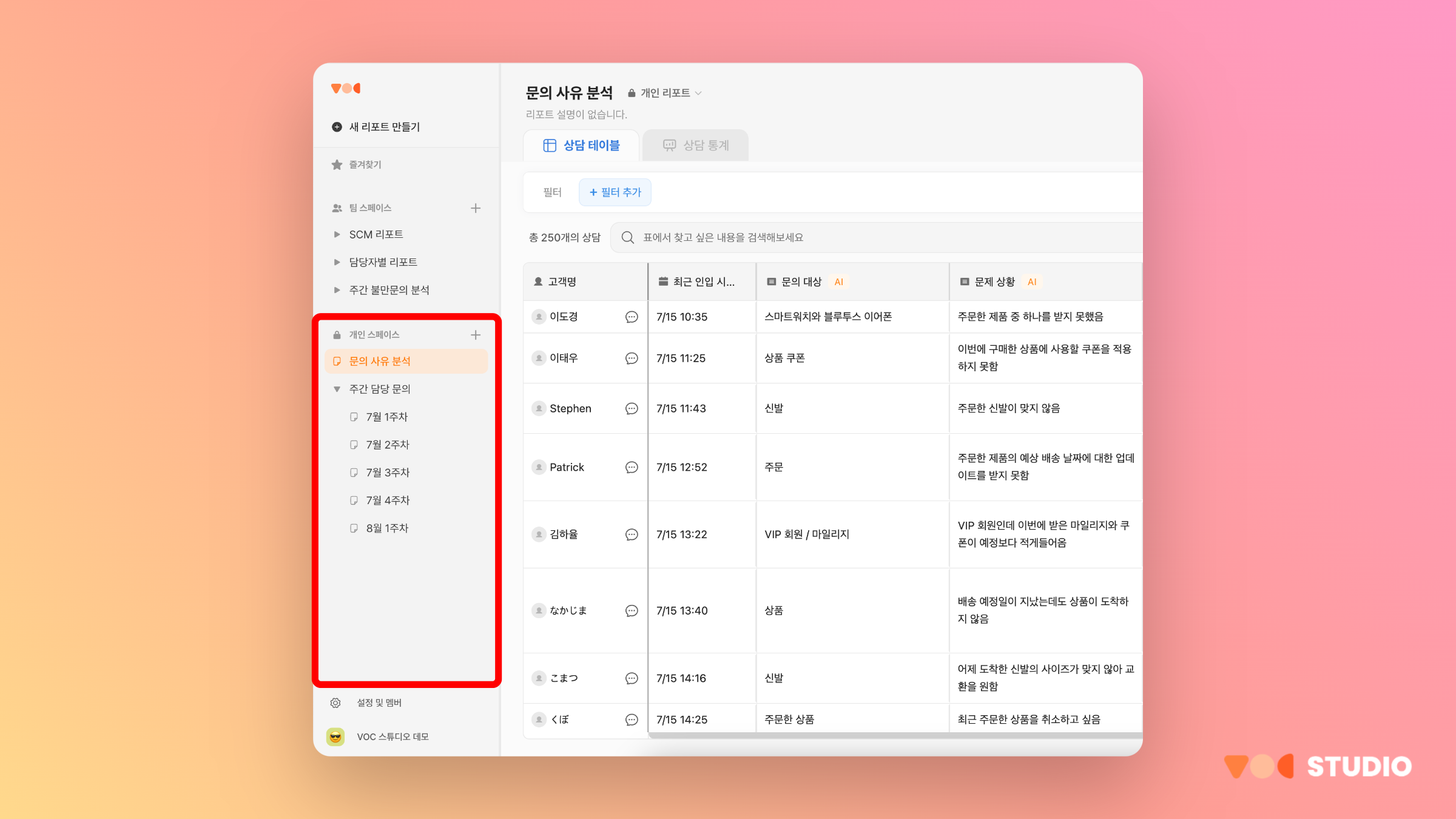
Task: Open the chat bubble icon for 김하율
Action: [x=632, y=534]
